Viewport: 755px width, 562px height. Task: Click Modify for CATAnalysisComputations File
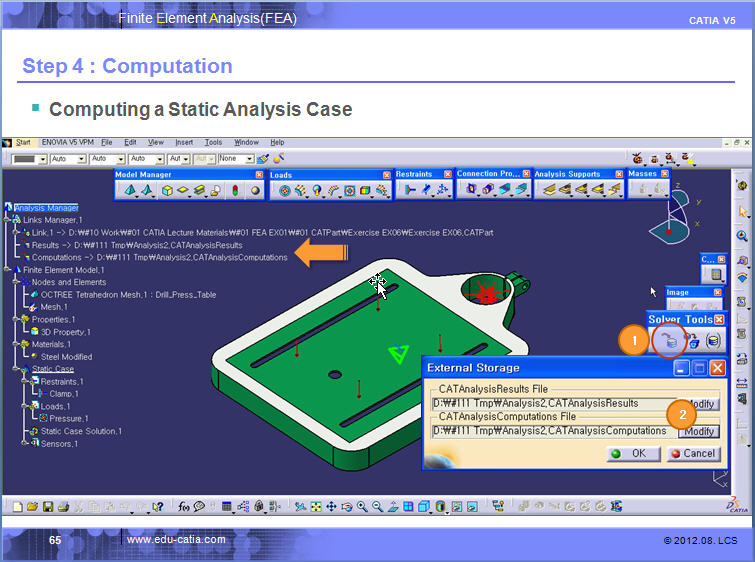point(699,431)
